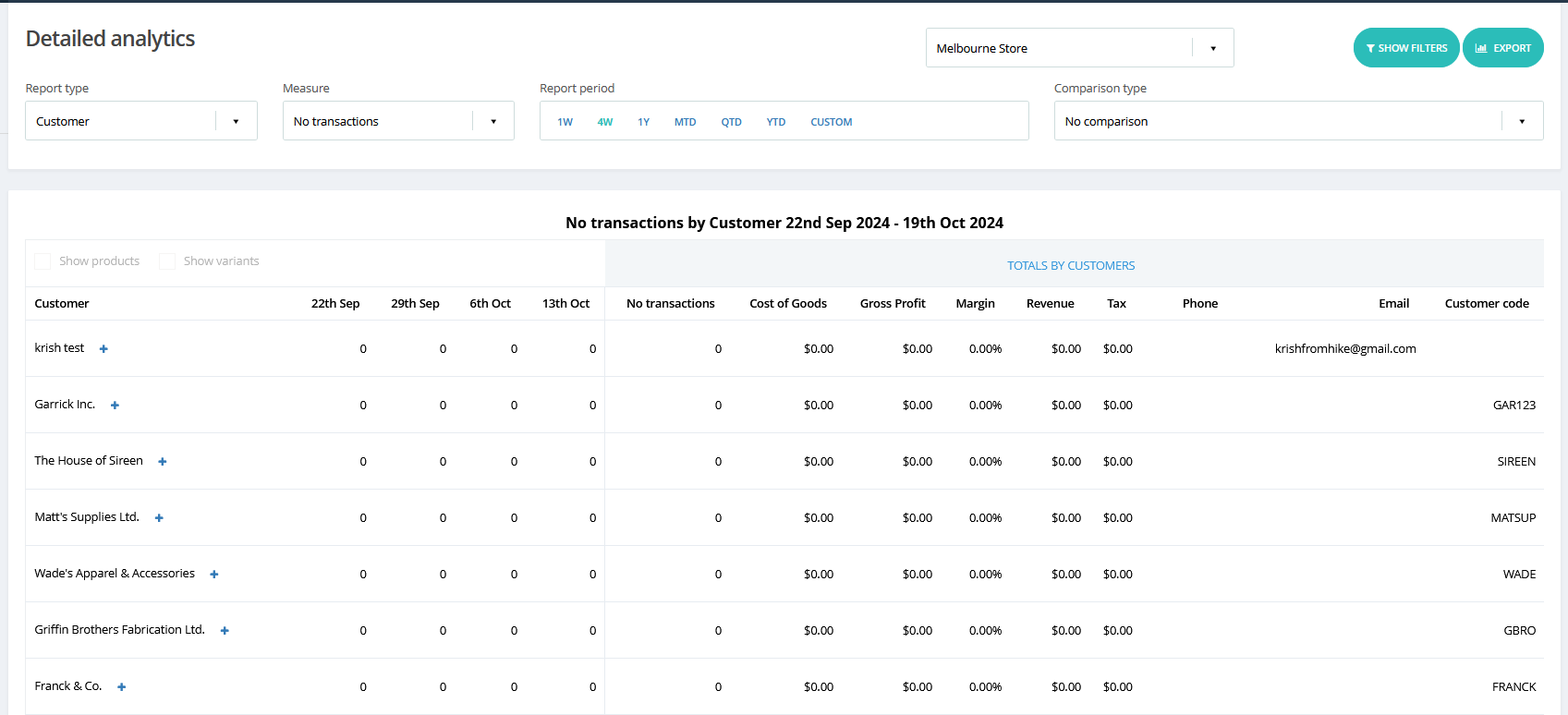Click the Garrick Inc. customer name
This screenshot has height=715, width=1568.
[x=65, y=405]
